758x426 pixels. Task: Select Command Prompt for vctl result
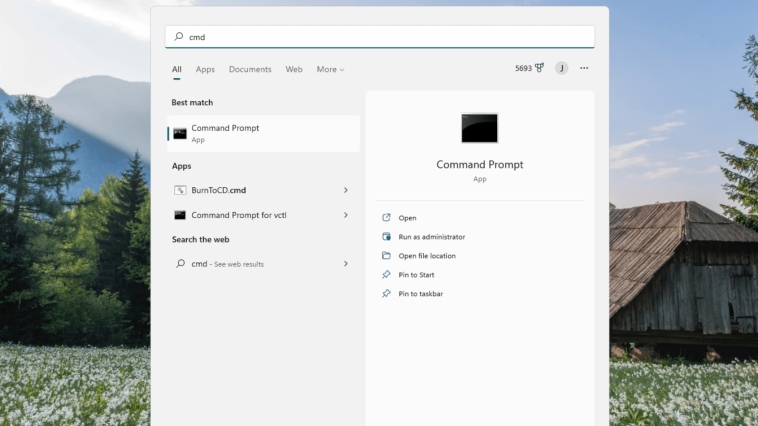click(x=263, y=215)
